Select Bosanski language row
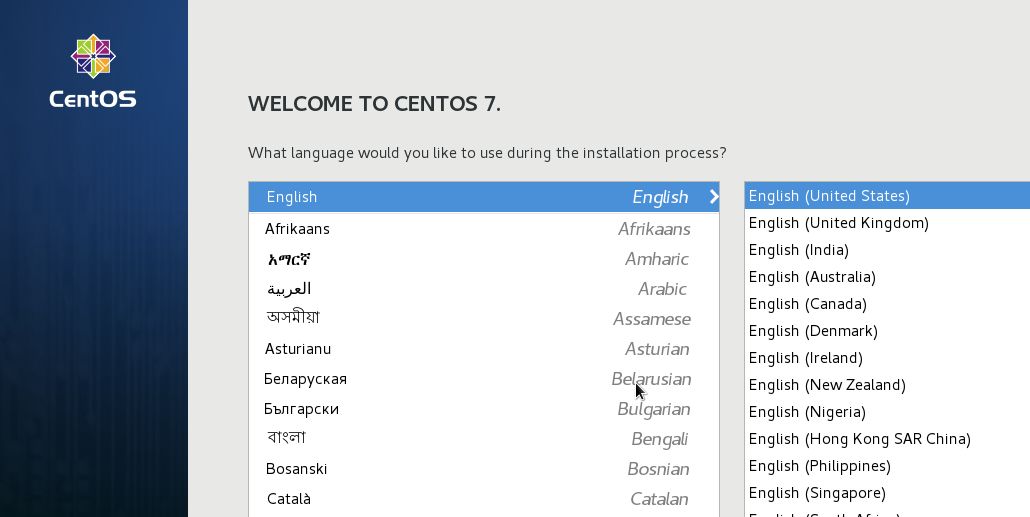 coord(484,469)
